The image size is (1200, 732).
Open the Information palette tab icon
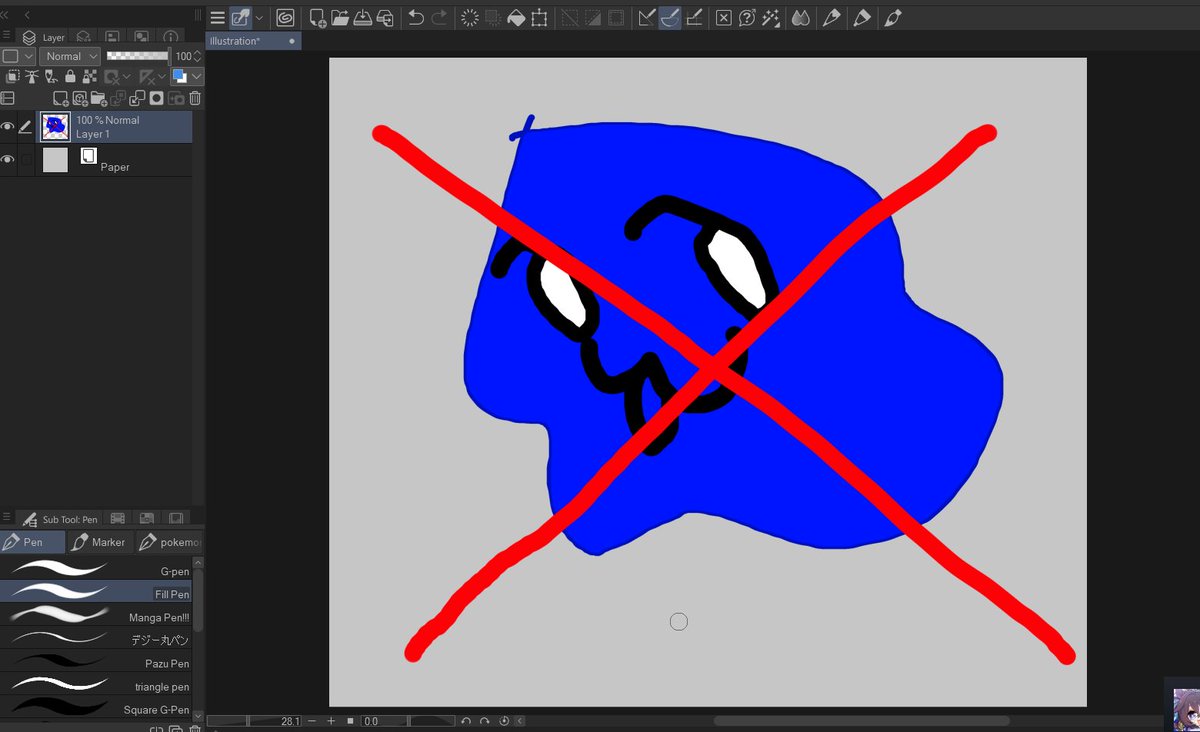[x=170, y=37]
